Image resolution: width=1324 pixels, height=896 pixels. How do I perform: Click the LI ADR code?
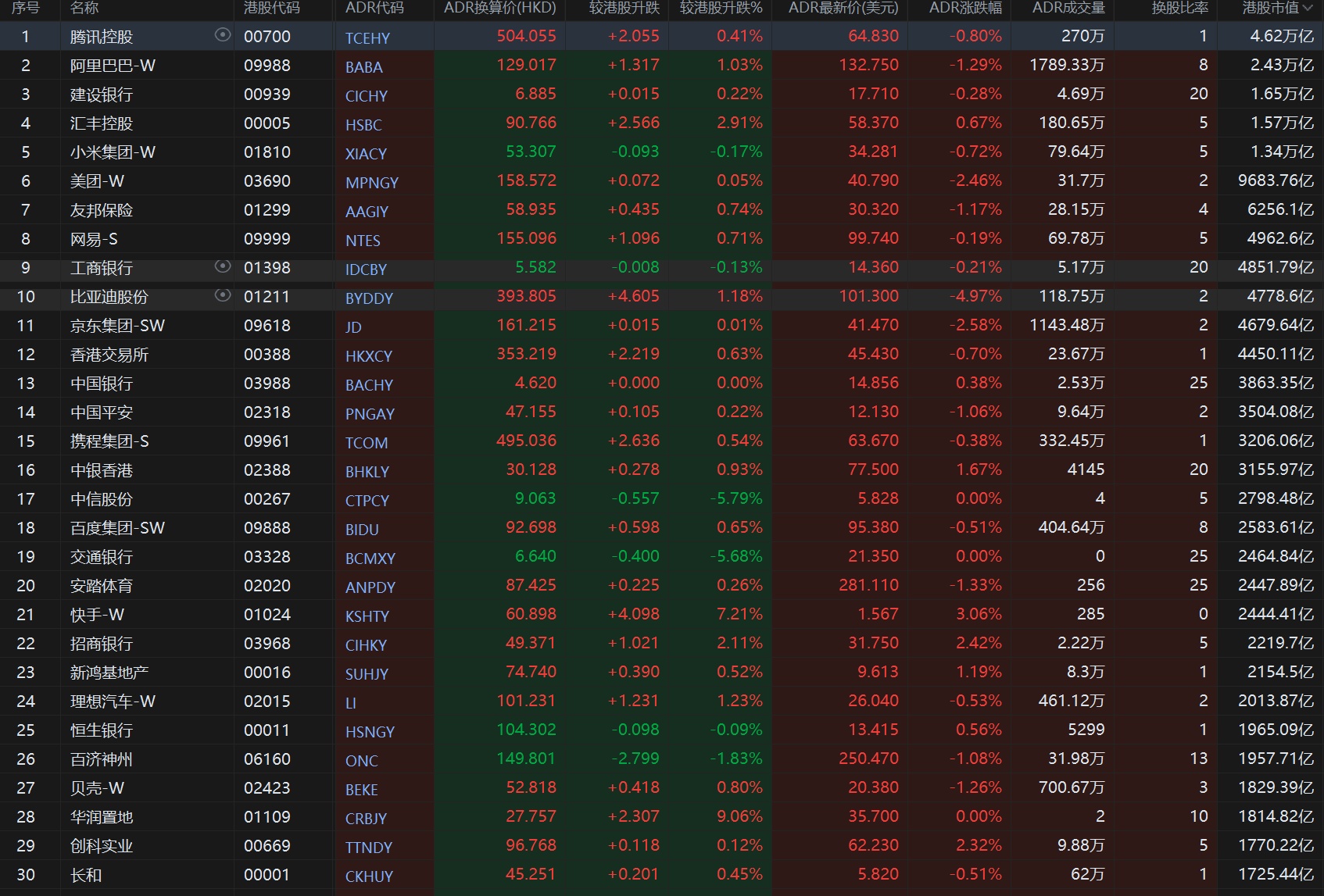point(351,703)
